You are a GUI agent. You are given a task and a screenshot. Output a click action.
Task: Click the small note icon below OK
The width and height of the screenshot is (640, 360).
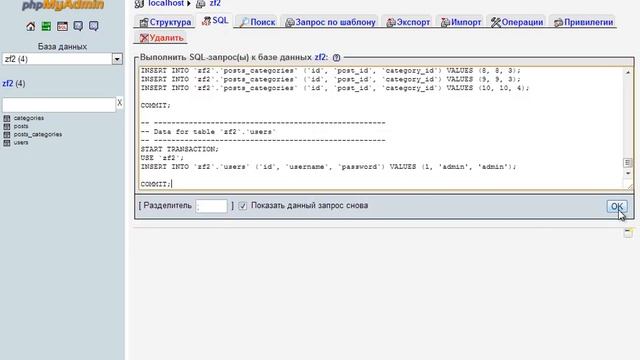click(x=628, y=233)
